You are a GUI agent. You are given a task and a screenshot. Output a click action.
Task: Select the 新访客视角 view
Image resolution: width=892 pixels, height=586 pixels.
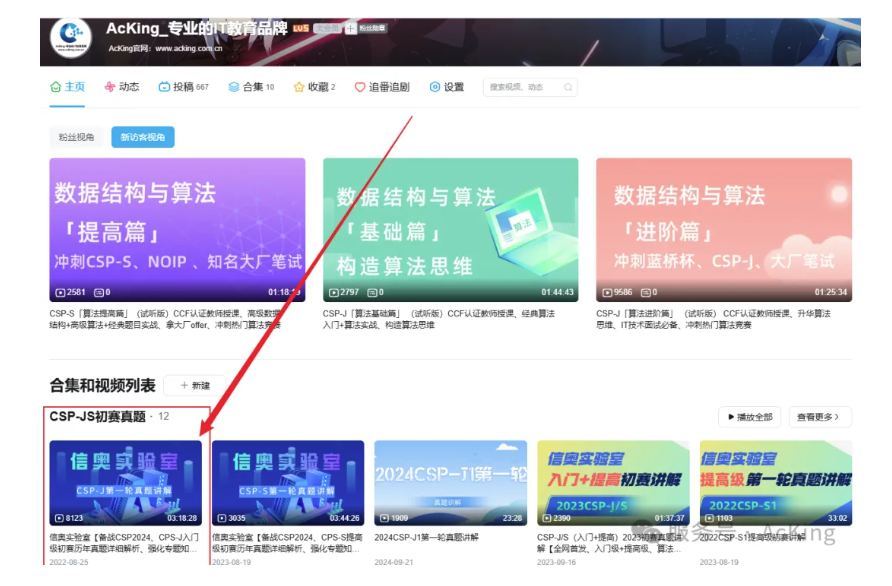pos(143,137)
